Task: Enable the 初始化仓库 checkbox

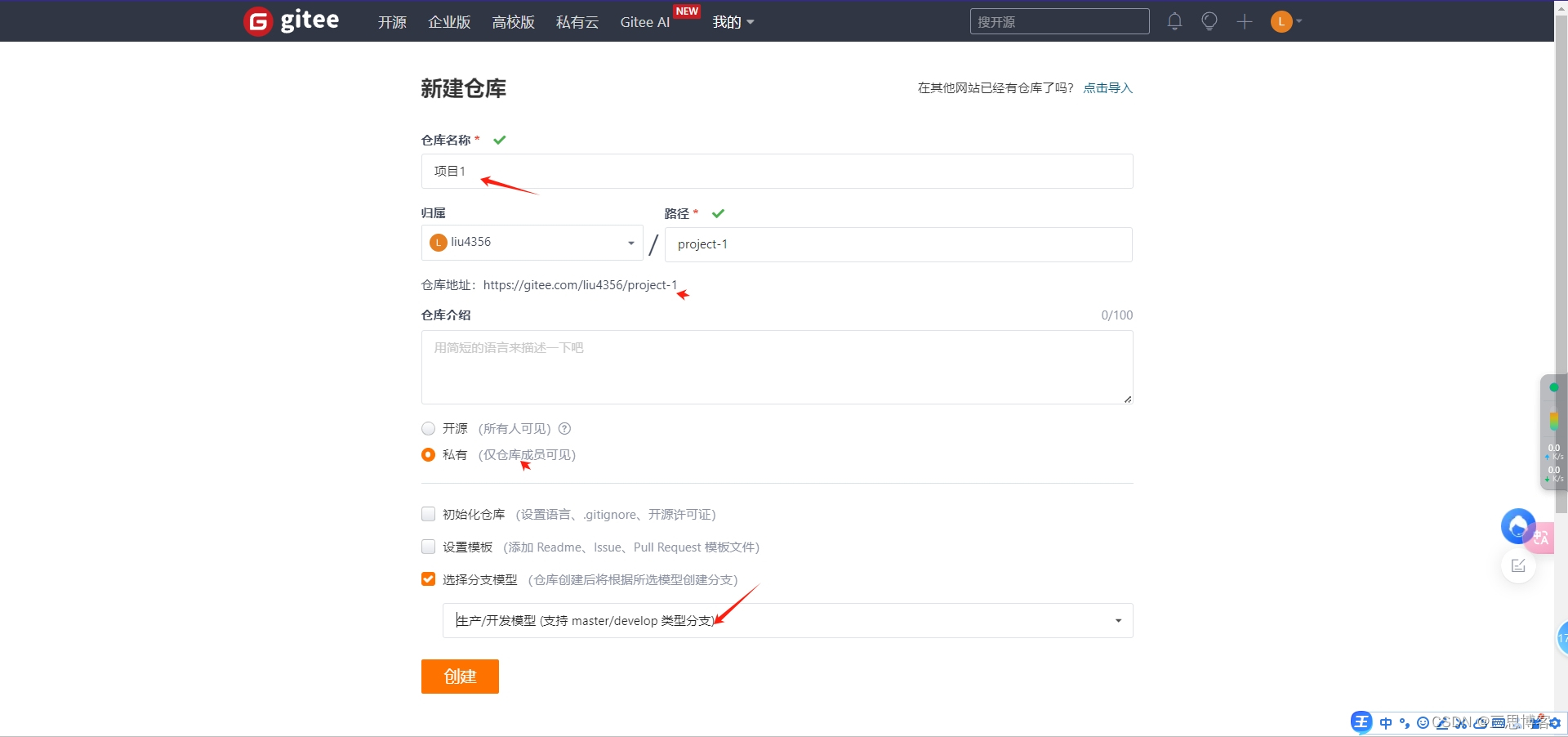Action: click(x=428, y=514)
